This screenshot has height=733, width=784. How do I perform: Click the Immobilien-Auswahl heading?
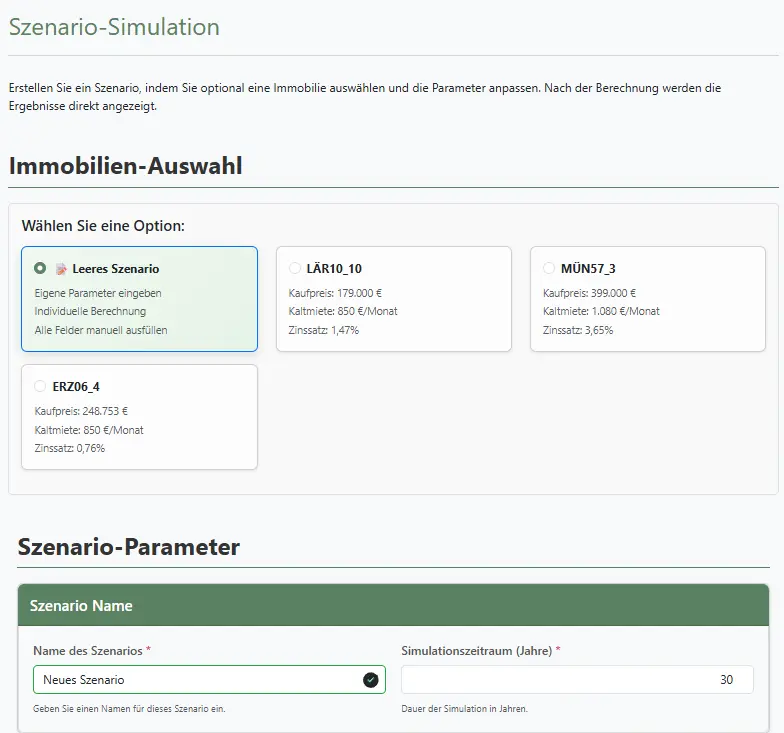point(126,166)
